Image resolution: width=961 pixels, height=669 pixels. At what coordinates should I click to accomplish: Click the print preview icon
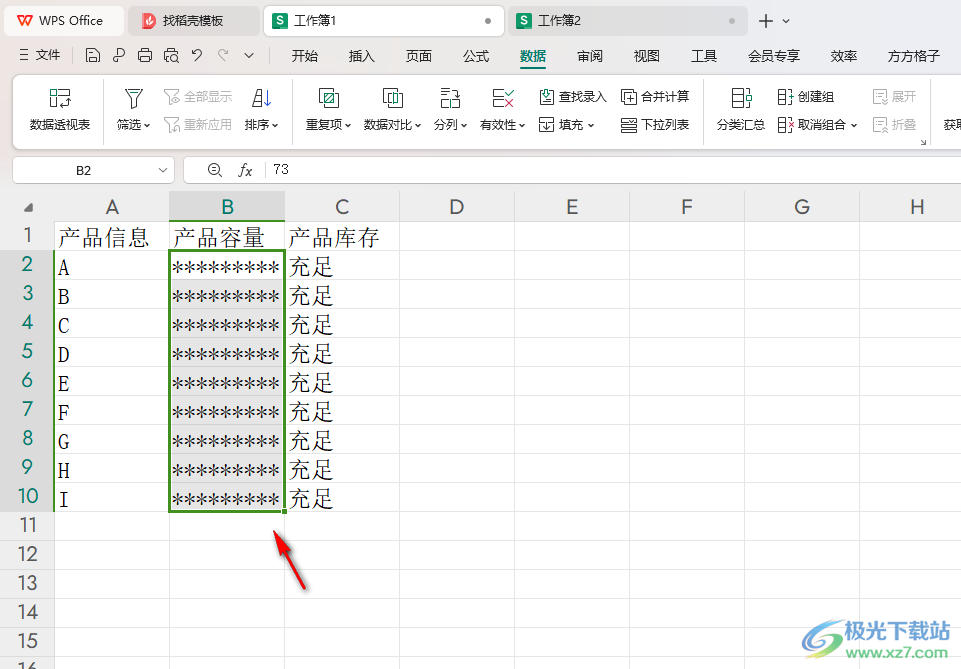point(171,56)
